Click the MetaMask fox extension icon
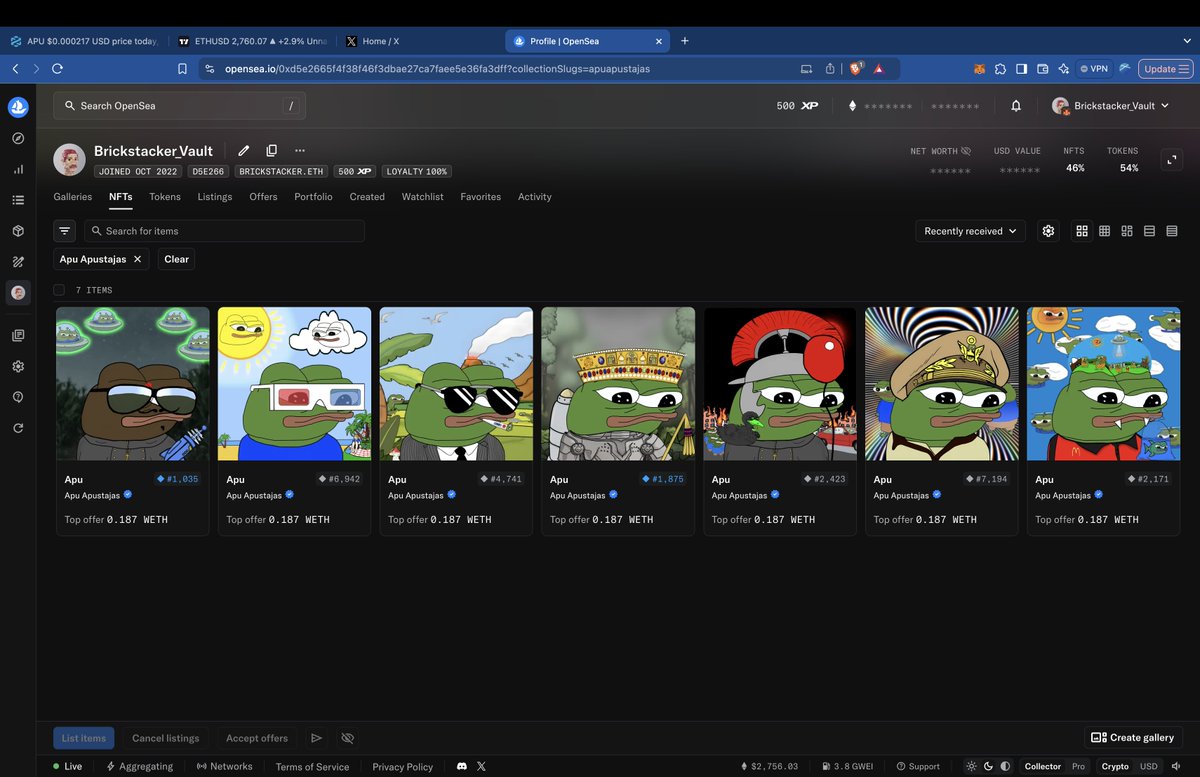 coord(979,69)
